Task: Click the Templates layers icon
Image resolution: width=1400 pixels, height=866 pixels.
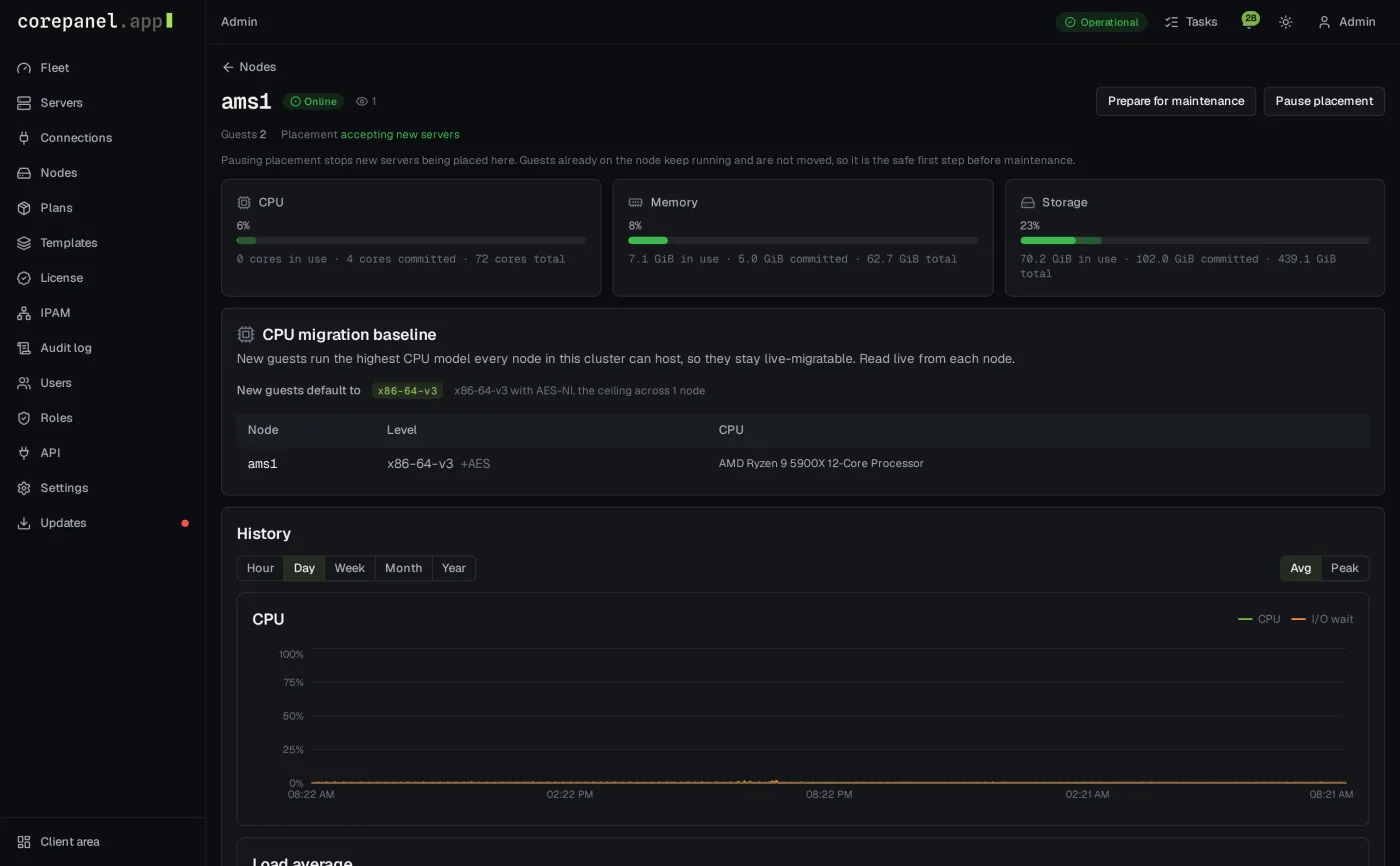Action: pyautogui.click(x=24, y=243)
